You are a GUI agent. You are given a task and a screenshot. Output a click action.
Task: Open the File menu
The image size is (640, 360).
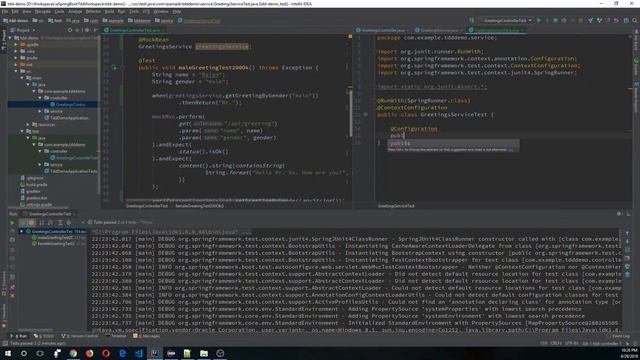pos(5,11)
